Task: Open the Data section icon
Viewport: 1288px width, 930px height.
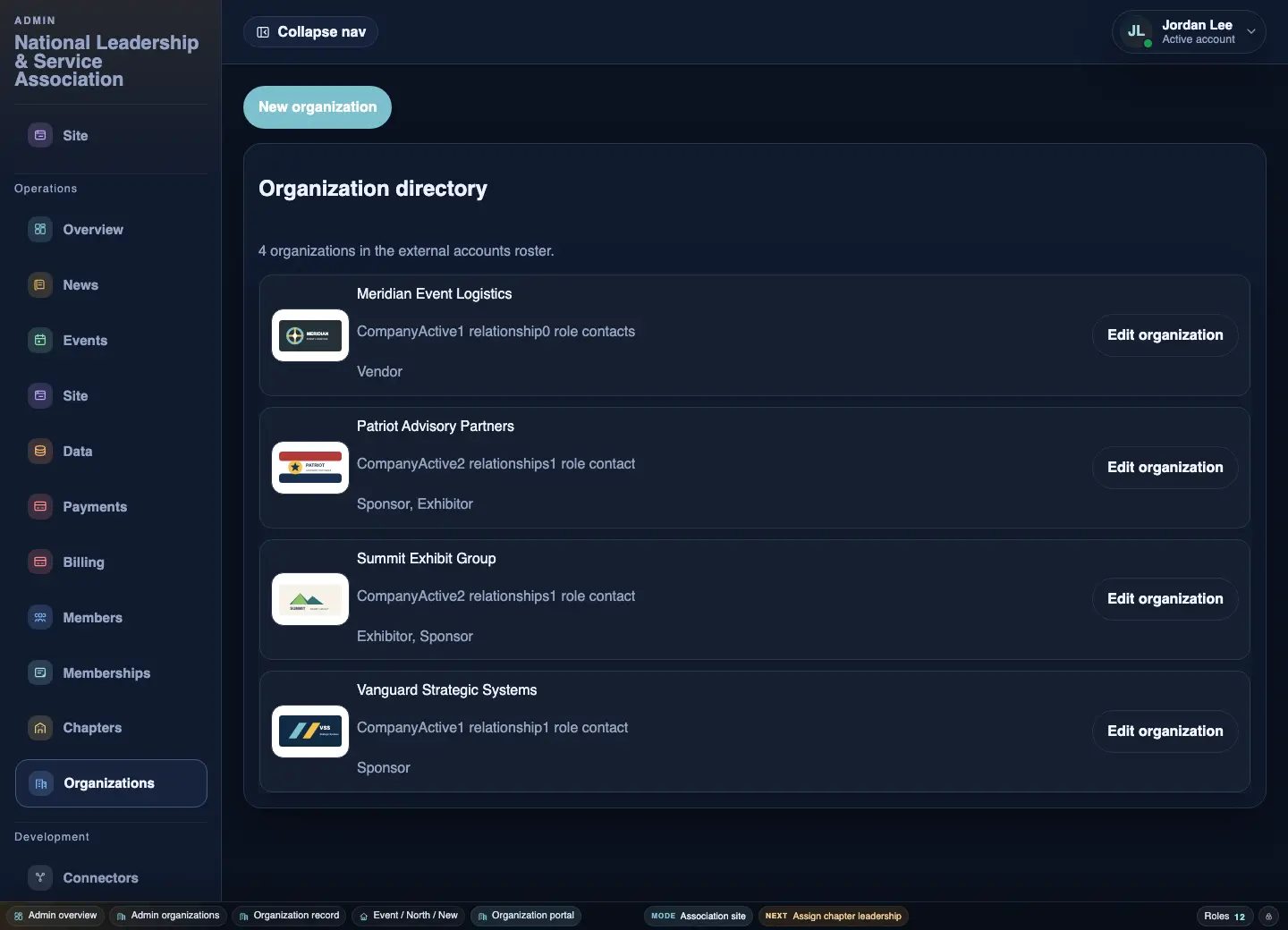Action: point(40,452)
